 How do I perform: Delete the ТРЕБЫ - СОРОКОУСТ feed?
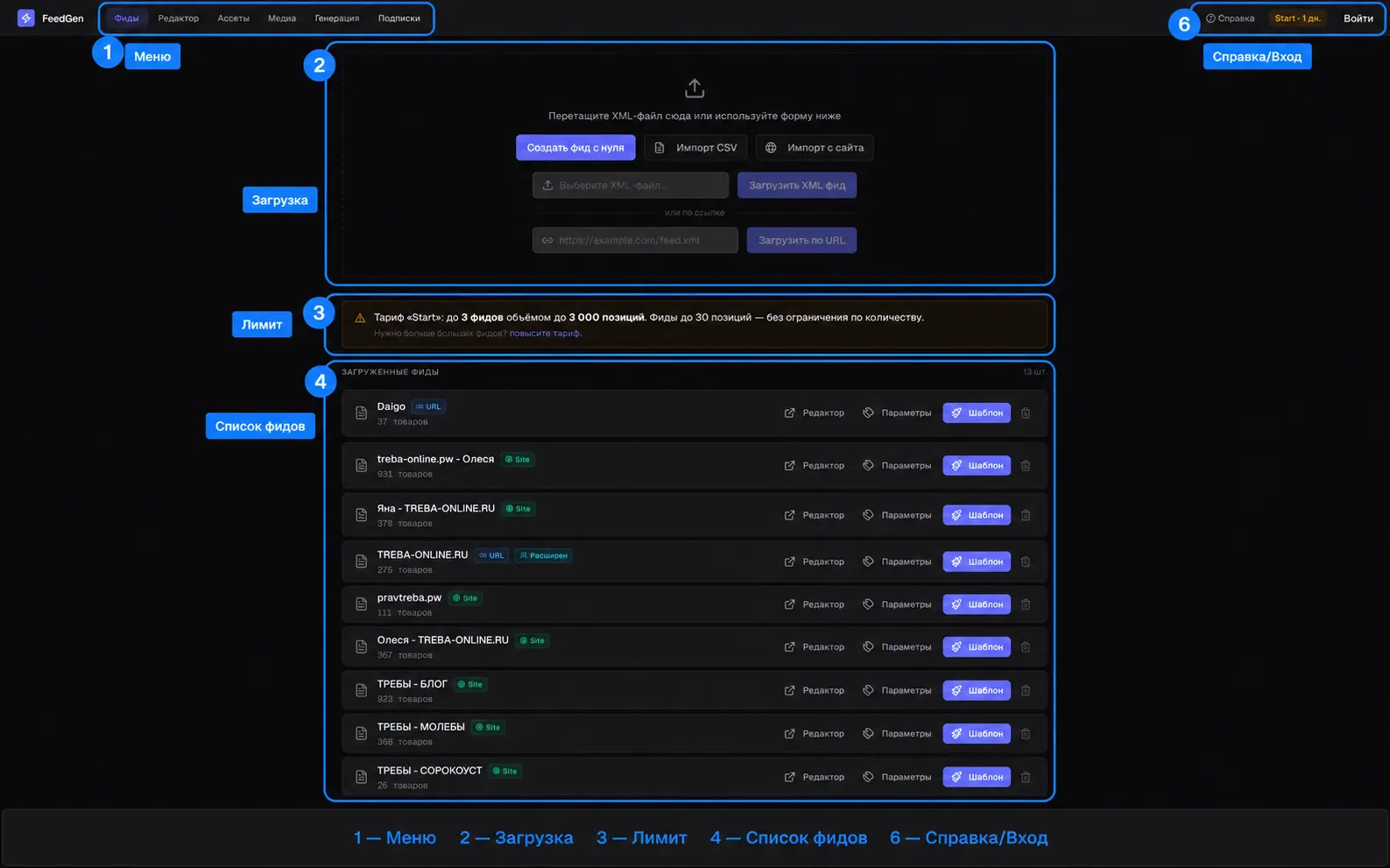[1026, 777]
